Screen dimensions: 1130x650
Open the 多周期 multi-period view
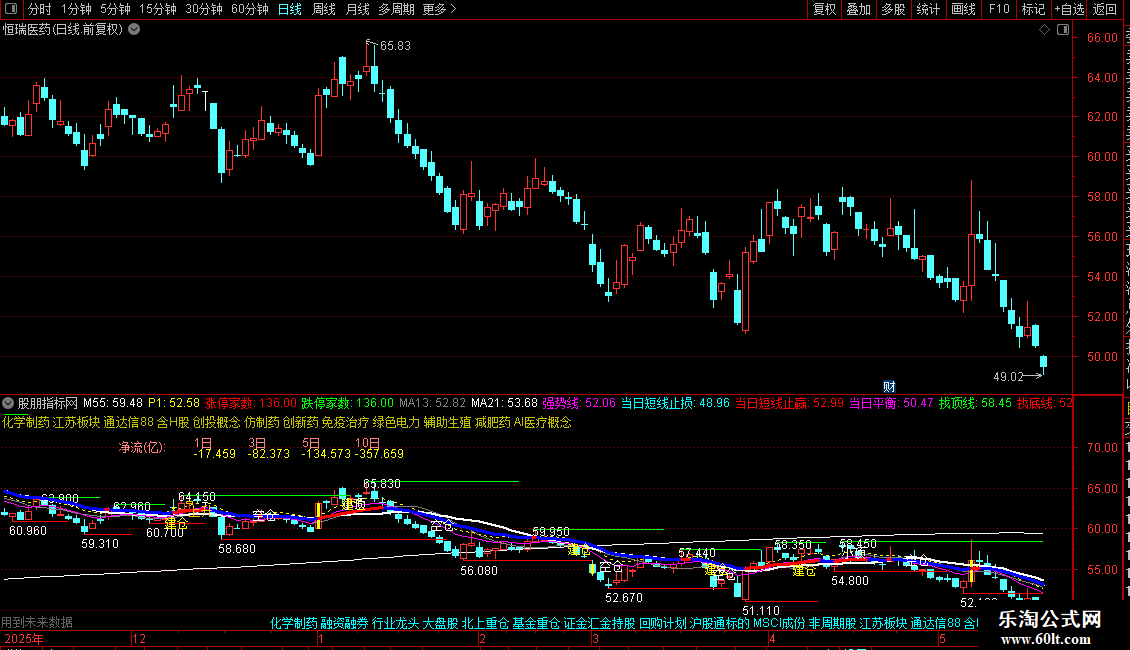click(x=396, y=9)
